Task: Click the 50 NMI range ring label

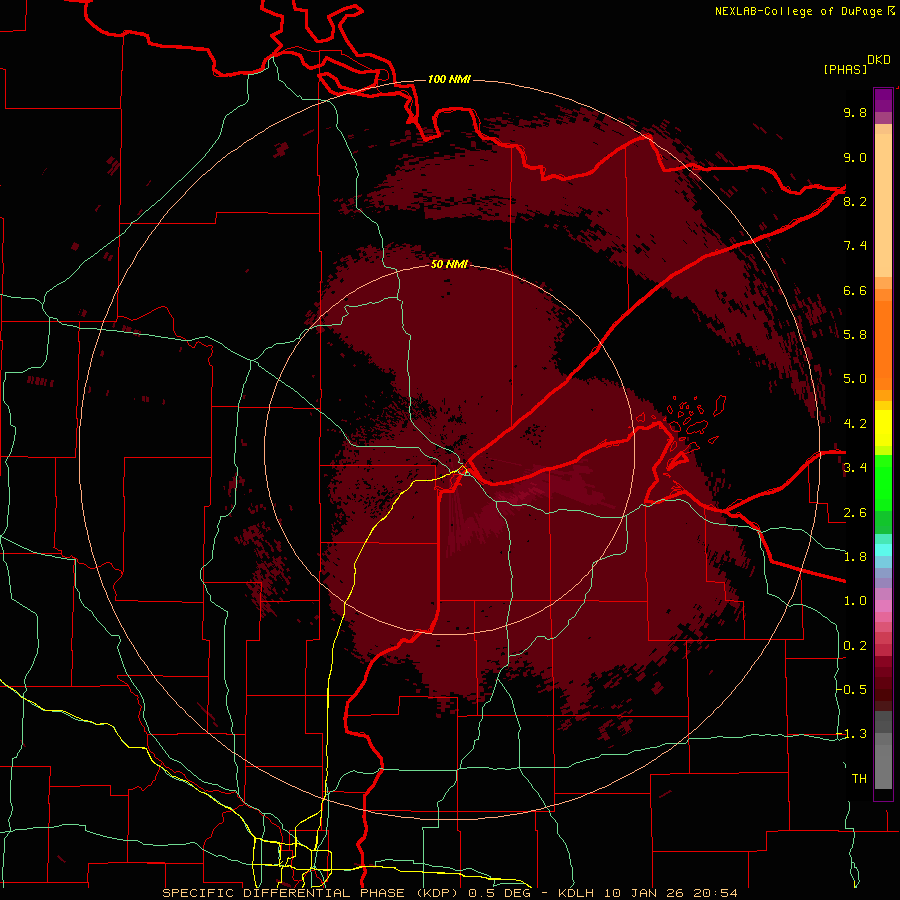Action: pos(449,264)
